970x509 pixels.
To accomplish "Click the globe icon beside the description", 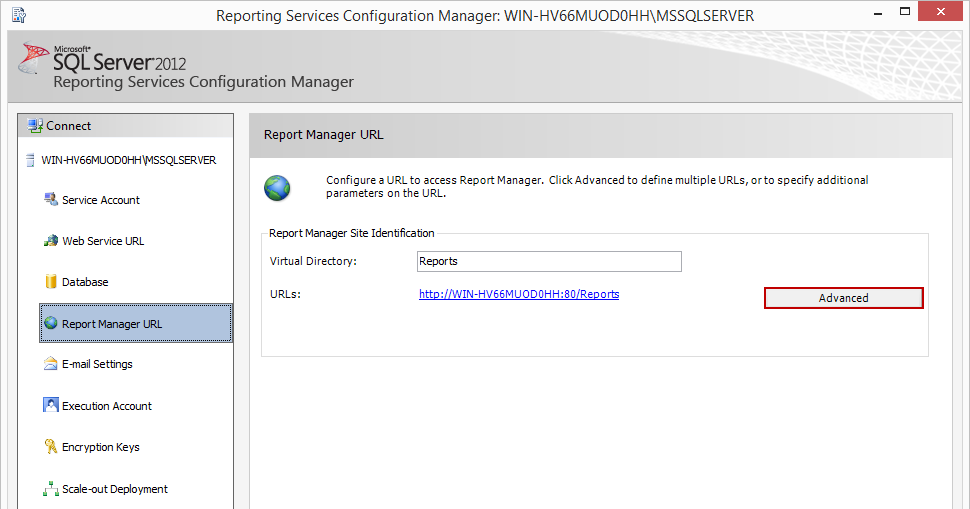I will point(277,187).
